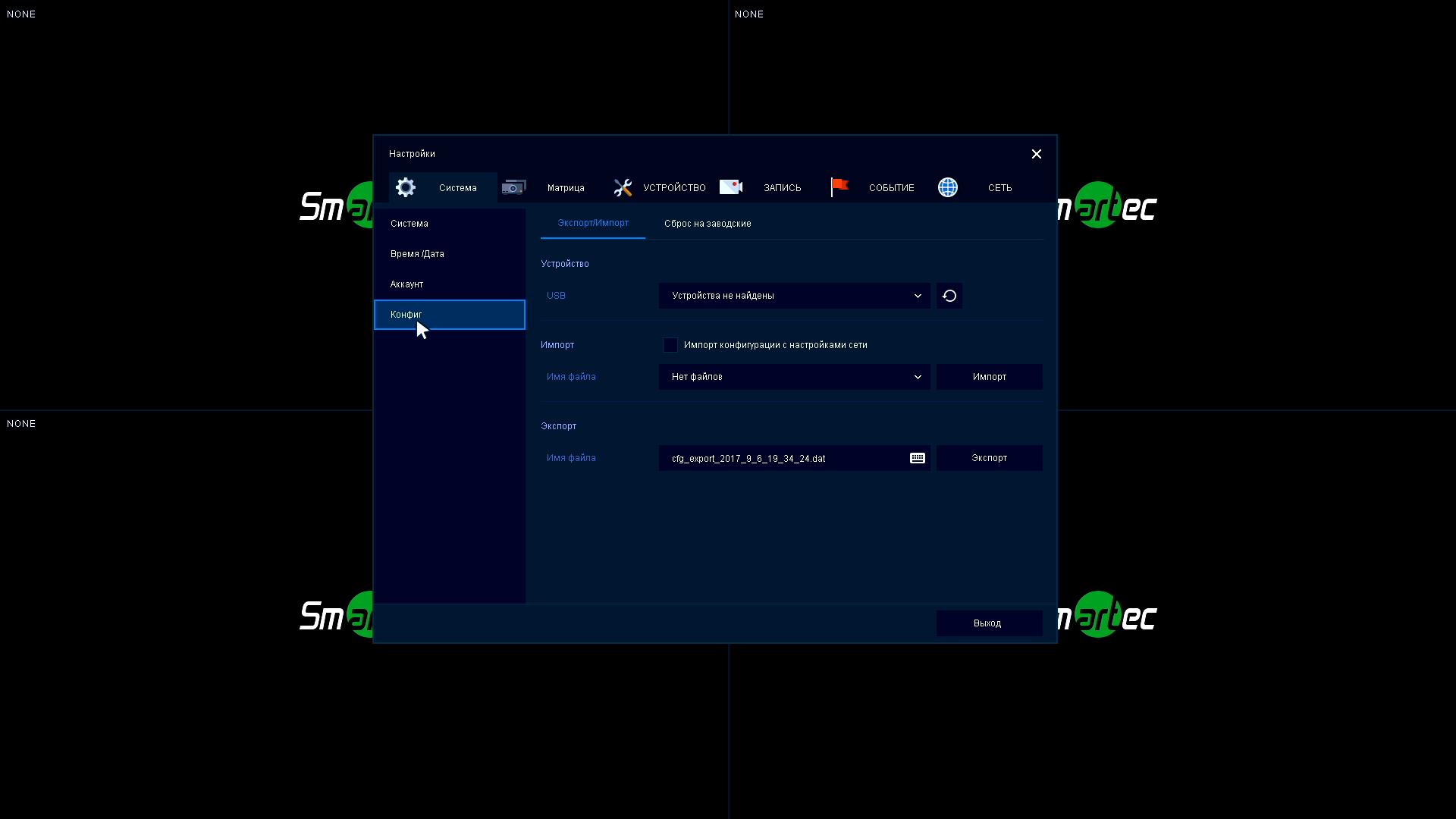Click the УСТРОЙСТВО tools icon
Viewport: 1456px width, 819px height.
[623, 187]
